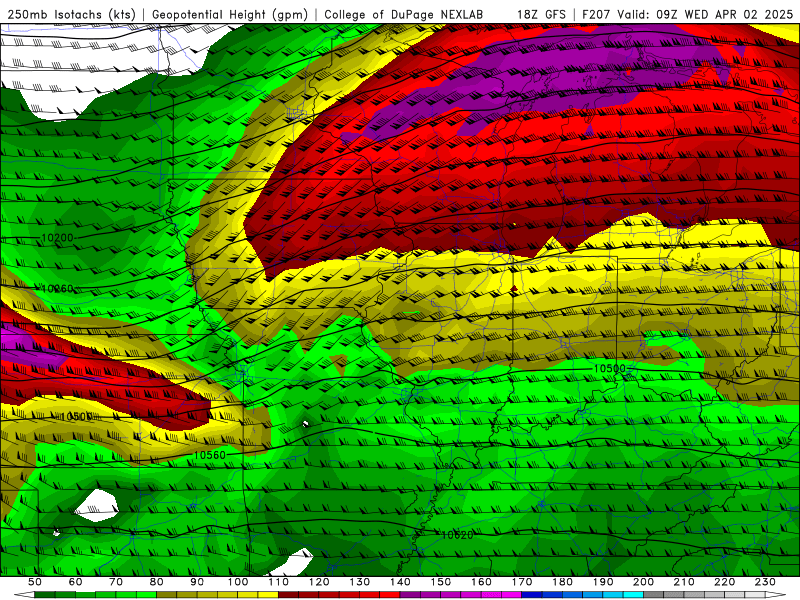The image size is (800, 600).
Task: Click the 10200 height contour label
Action: click(57, 238)
